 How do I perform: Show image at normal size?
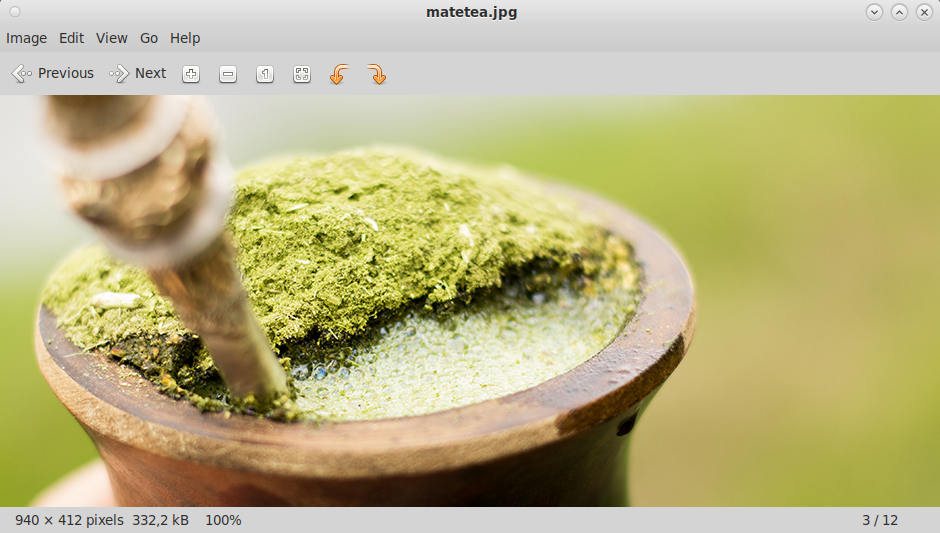pyautogui.click(x=265, y=74)
